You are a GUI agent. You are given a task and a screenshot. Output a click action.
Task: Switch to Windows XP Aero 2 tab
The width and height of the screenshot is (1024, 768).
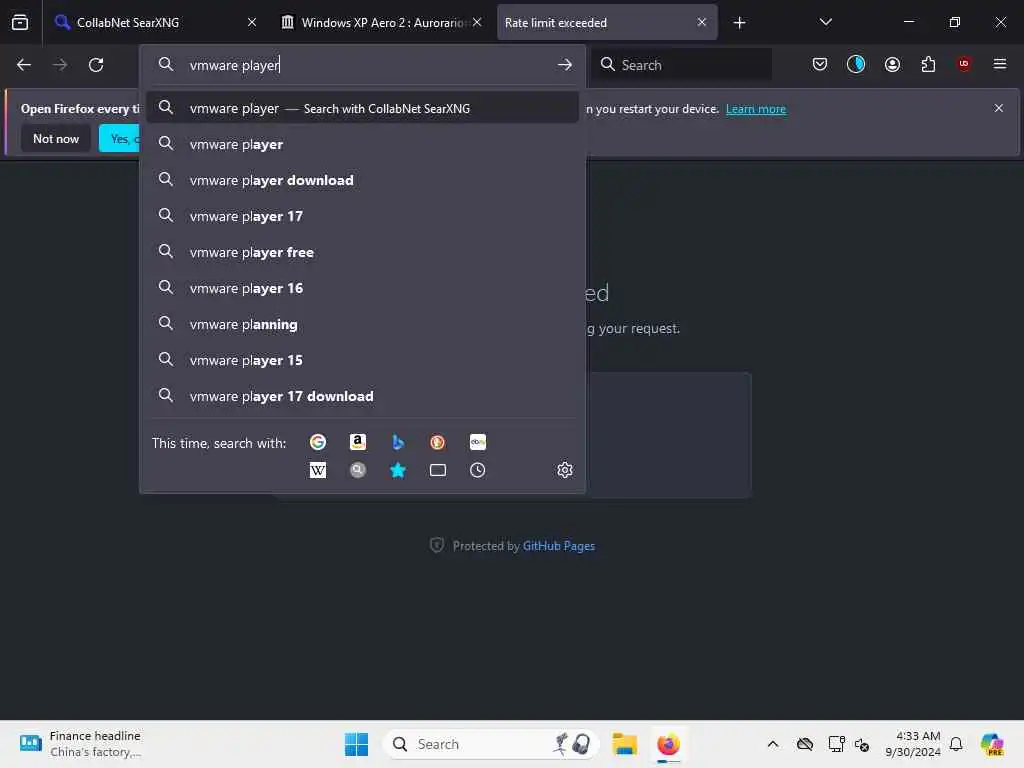coord(383,22)
